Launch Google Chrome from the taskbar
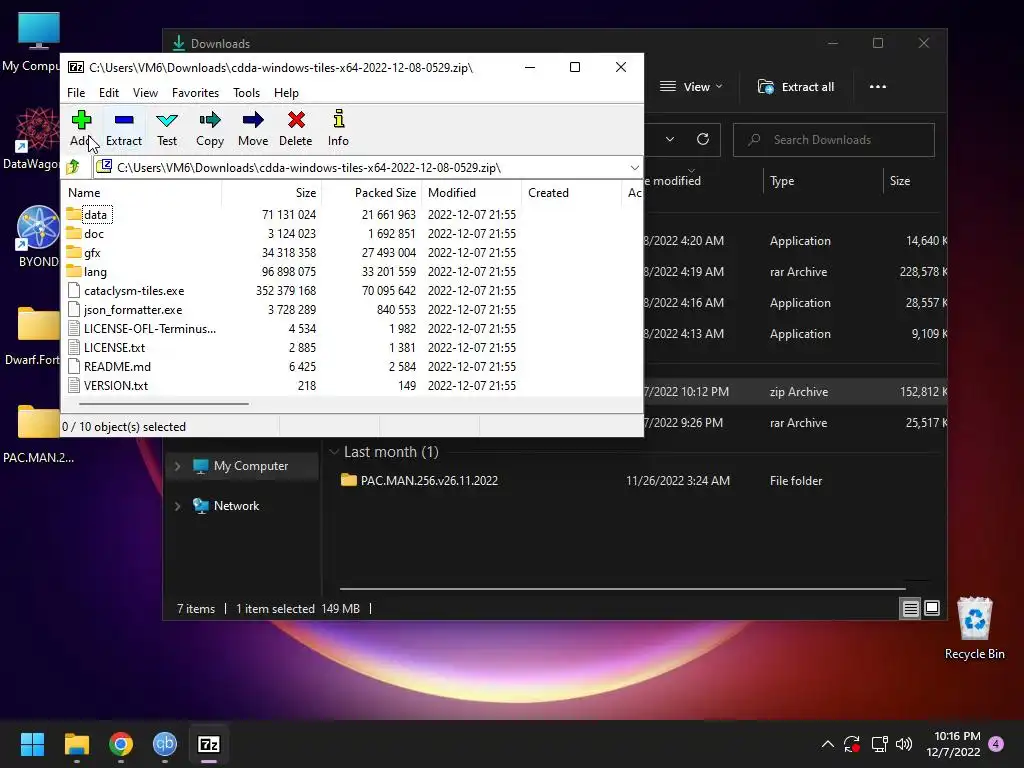 [x=121, y=744]
